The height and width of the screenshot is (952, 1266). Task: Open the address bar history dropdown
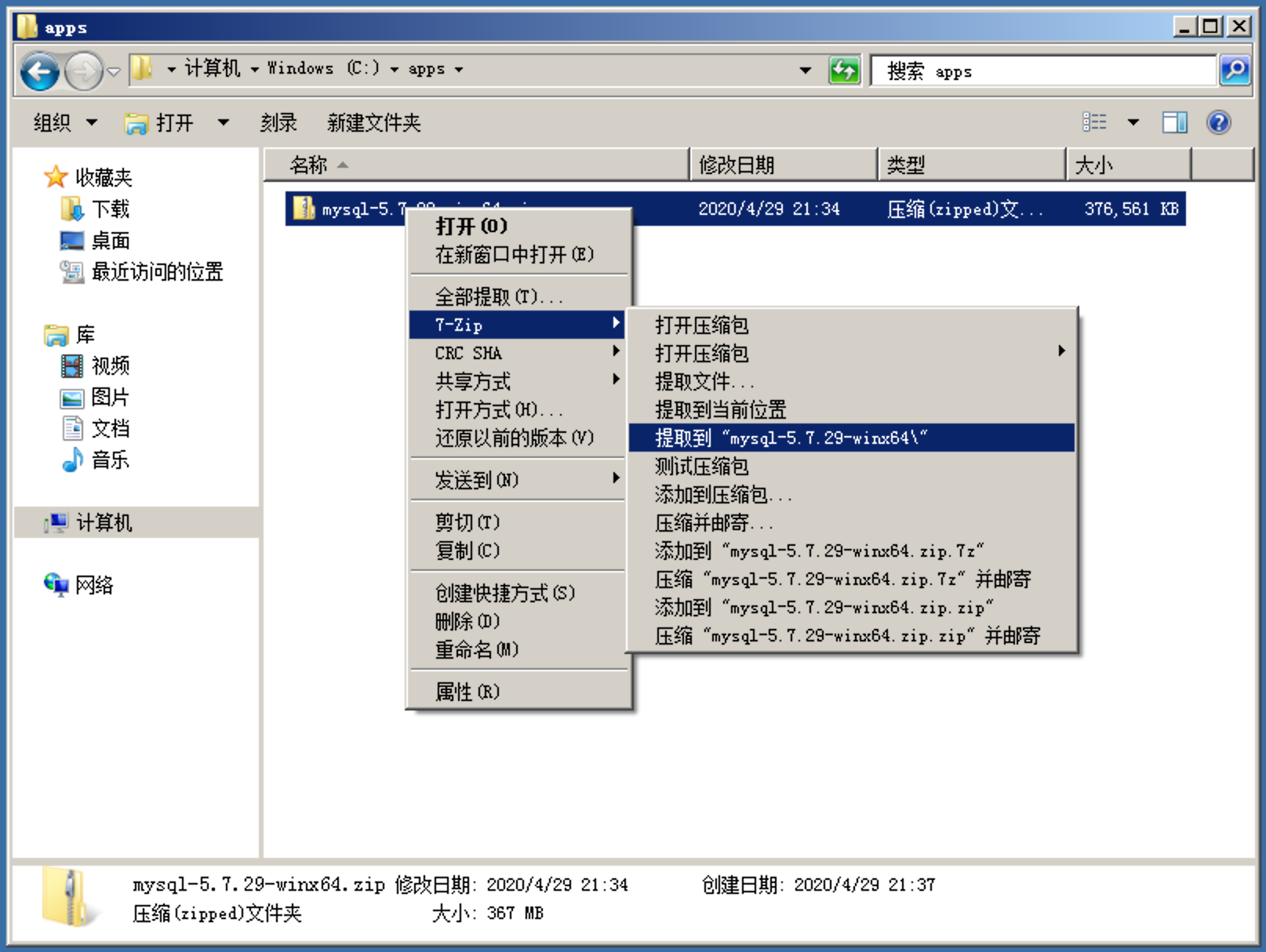pos(805,70)
